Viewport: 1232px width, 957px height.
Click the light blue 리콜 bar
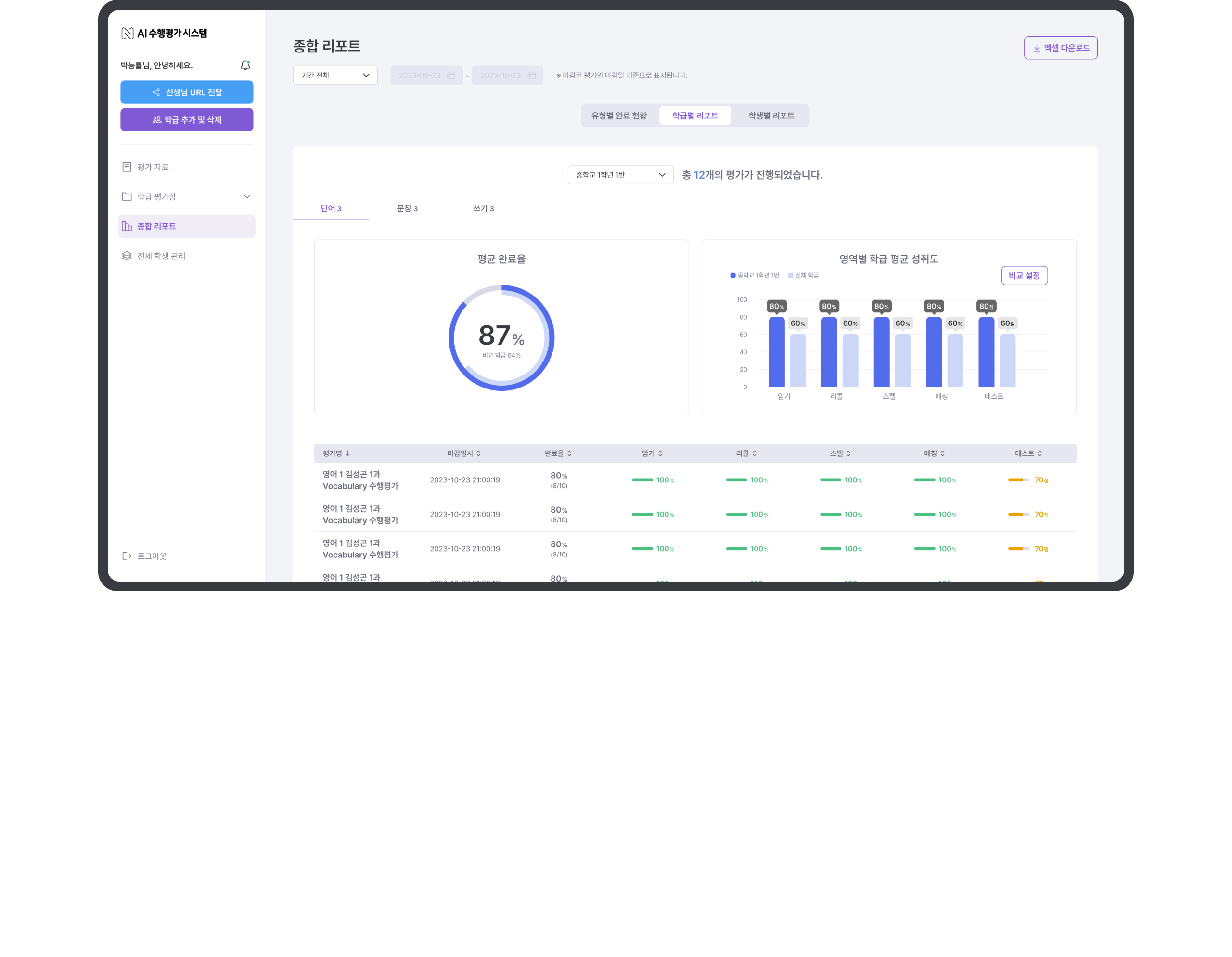tap(850, 361)
